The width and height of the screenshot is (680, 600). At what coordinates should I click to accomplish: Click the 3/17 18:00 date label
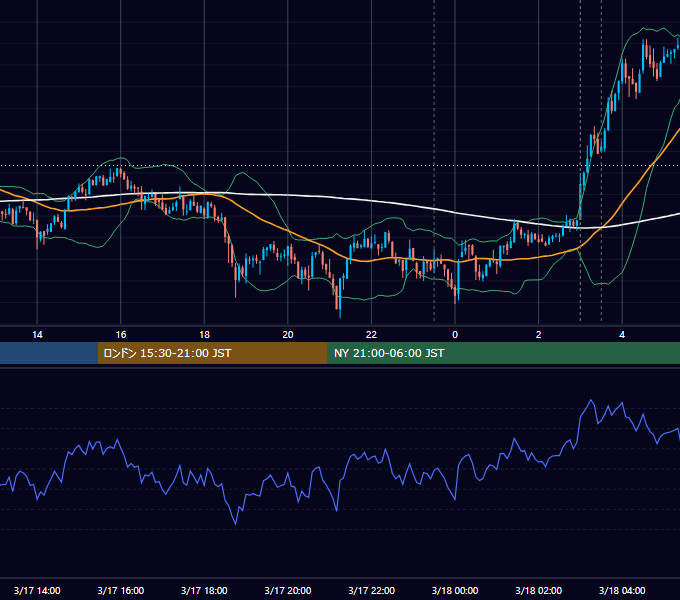204,590
